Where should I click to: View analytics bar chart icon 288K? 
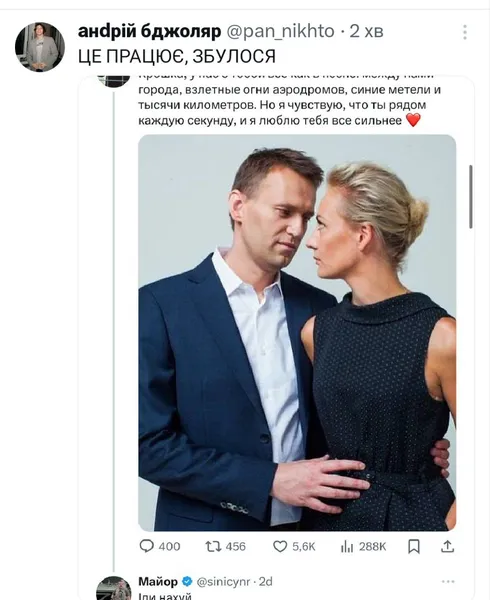pos(347,547)
